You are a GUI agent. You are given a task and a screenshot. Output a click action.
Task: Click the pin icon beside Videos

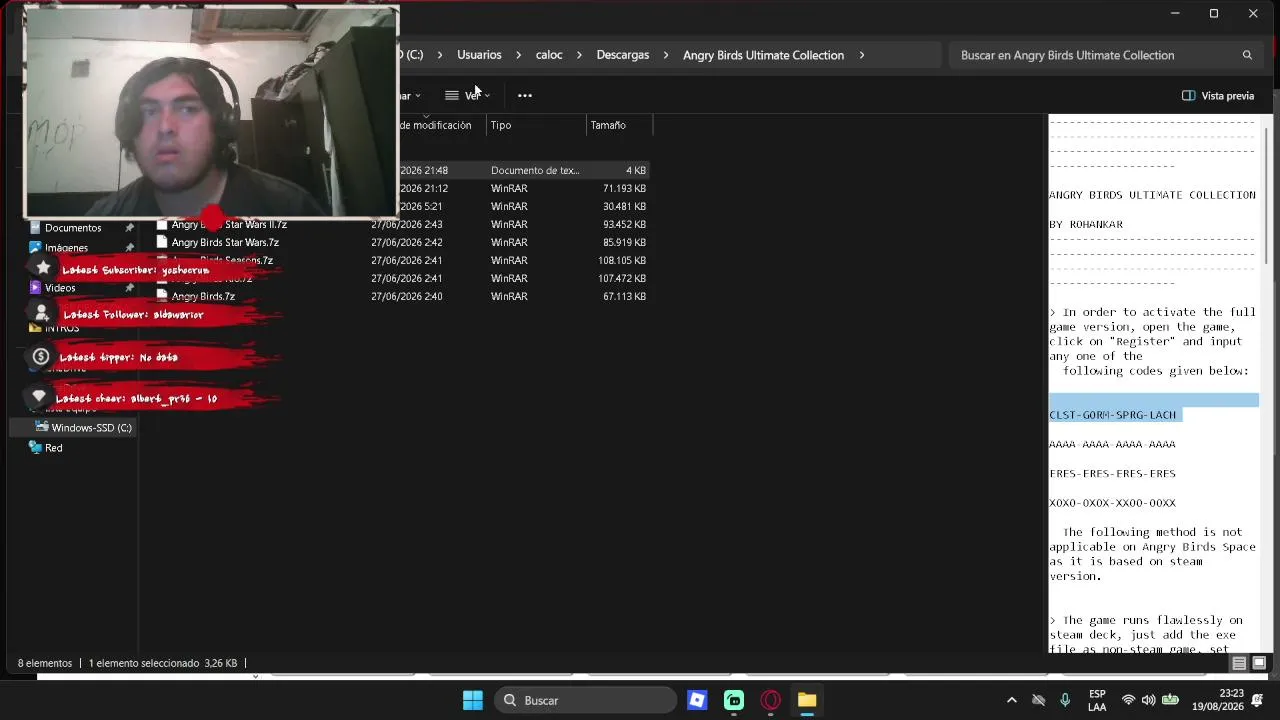129,288
